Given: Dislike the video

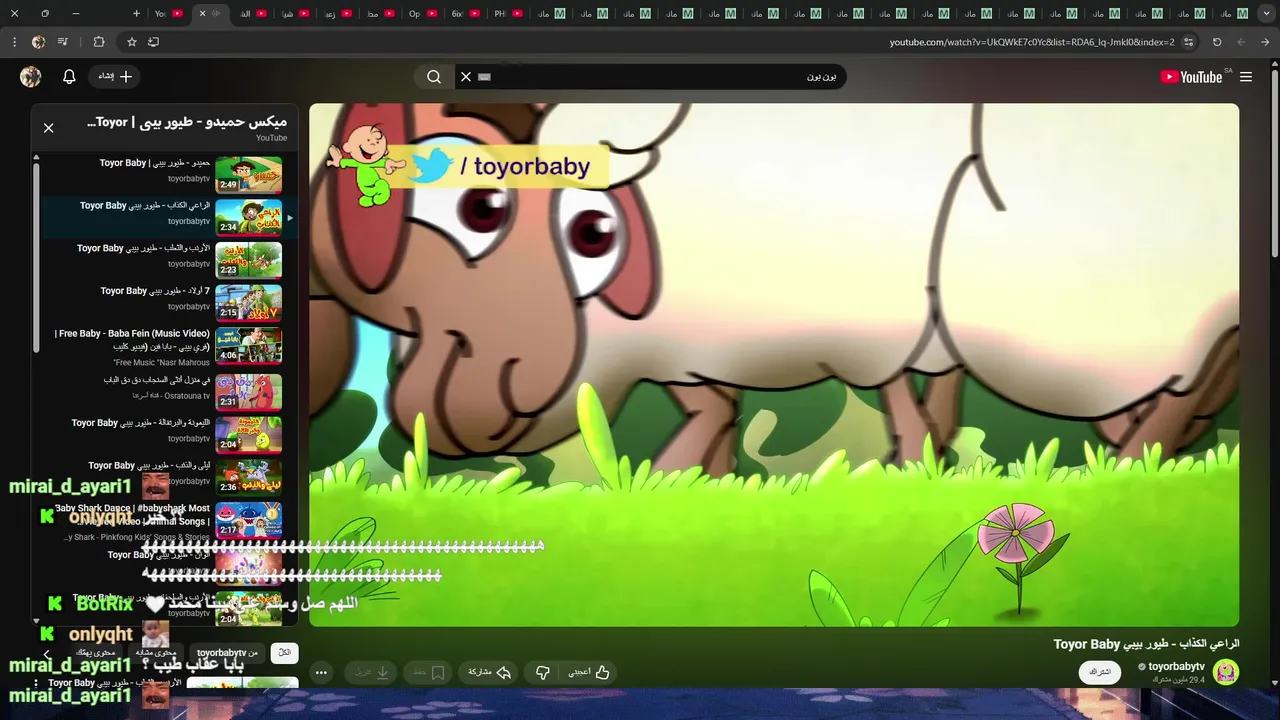Looking at the screenshot, I should (x=543, y=673).
